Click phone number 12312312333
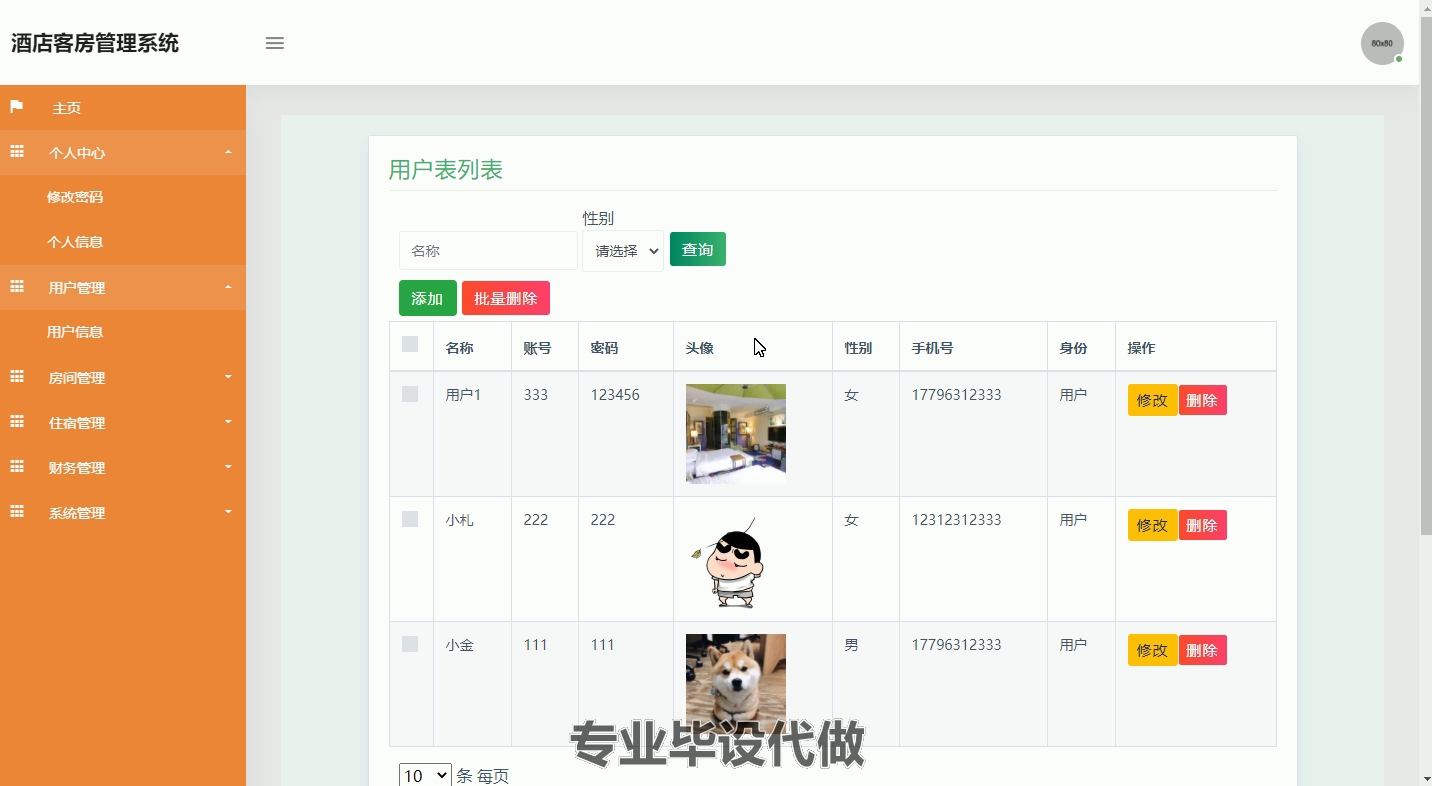The height and width of the screenshot is (786, 1432). (x=957, y=520)
